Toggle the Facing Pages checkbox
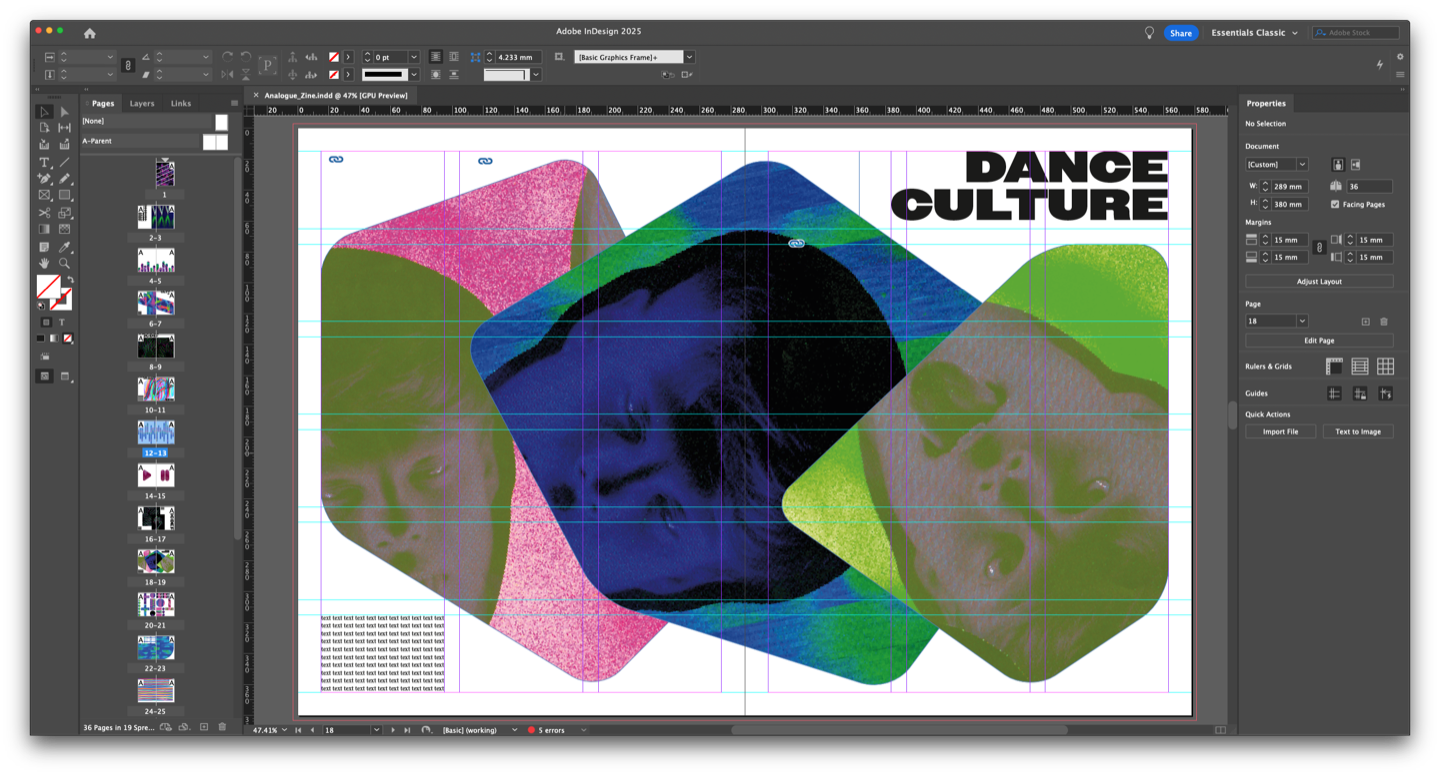Viewport: 1440px width, 775px height. pos(1335,204)
